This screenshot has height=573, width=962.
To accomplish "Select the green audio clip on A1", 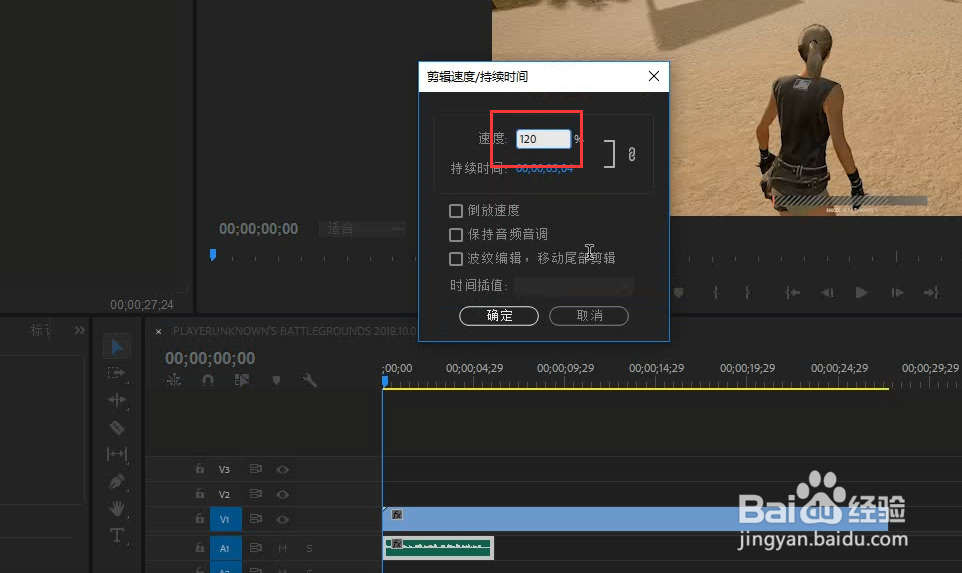I will [x=438, y=548].
